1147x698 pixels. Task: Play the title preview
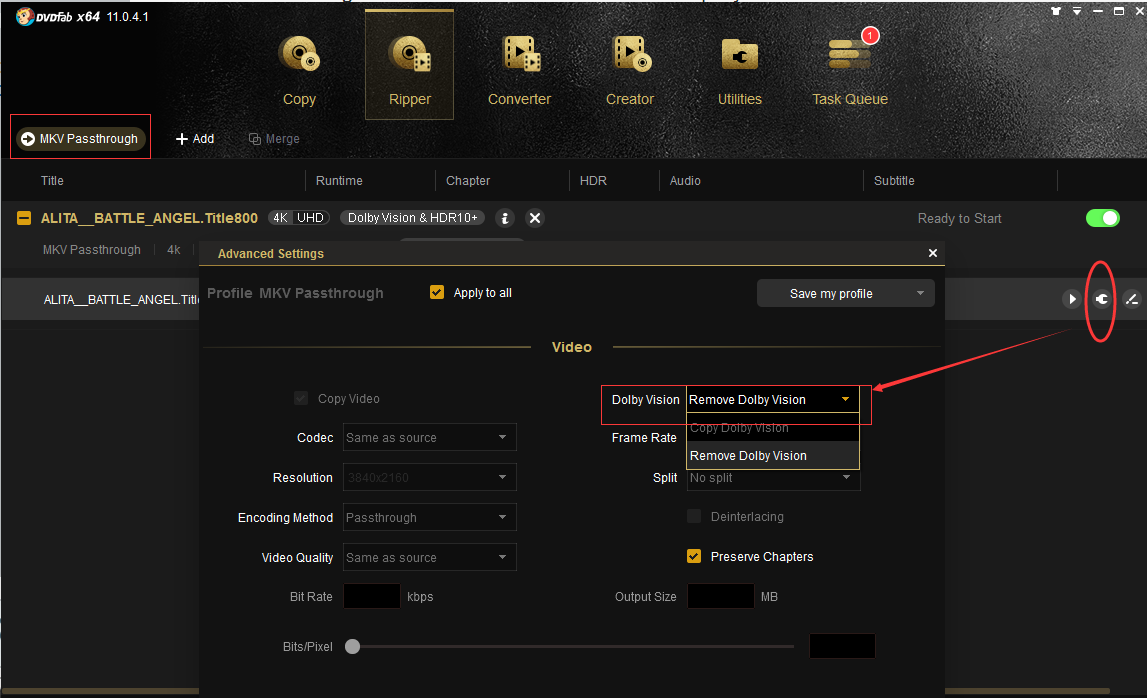1071,299
